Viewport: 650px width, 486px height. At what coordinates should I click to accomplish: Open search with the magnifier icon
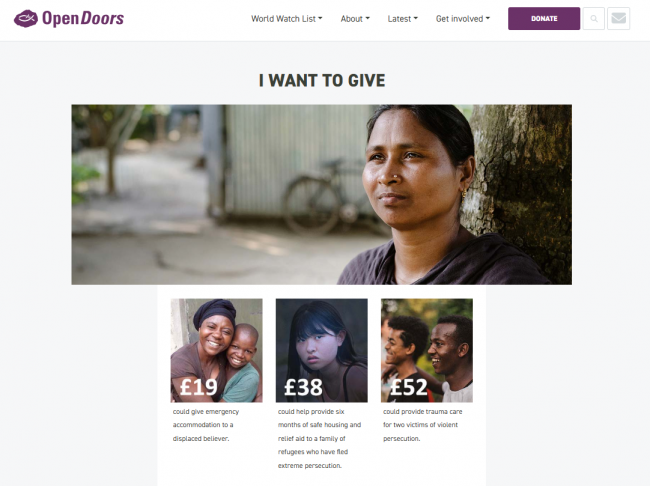coord(594,19)
